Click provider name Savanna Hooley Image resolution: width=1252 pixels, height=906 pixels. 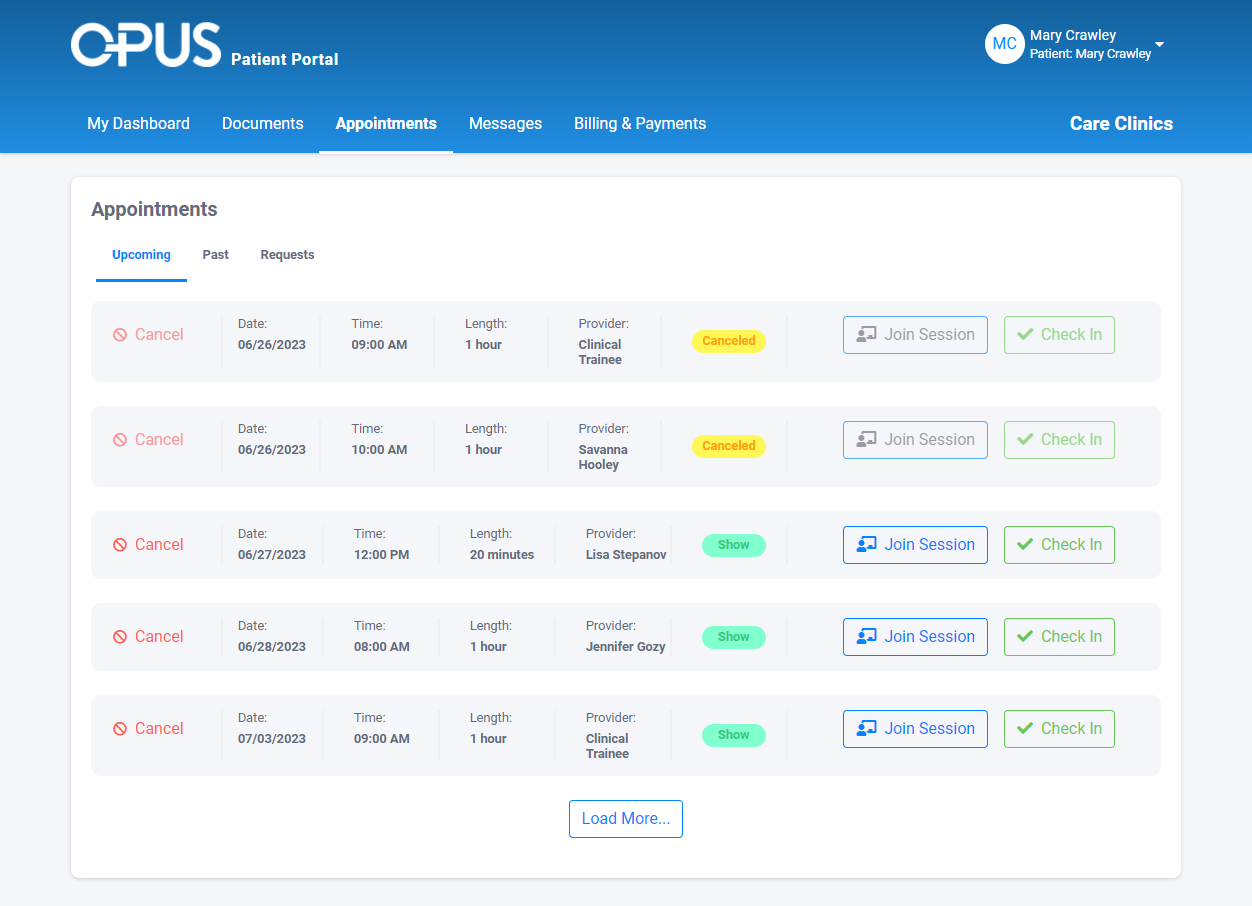[x=603, y=457]
